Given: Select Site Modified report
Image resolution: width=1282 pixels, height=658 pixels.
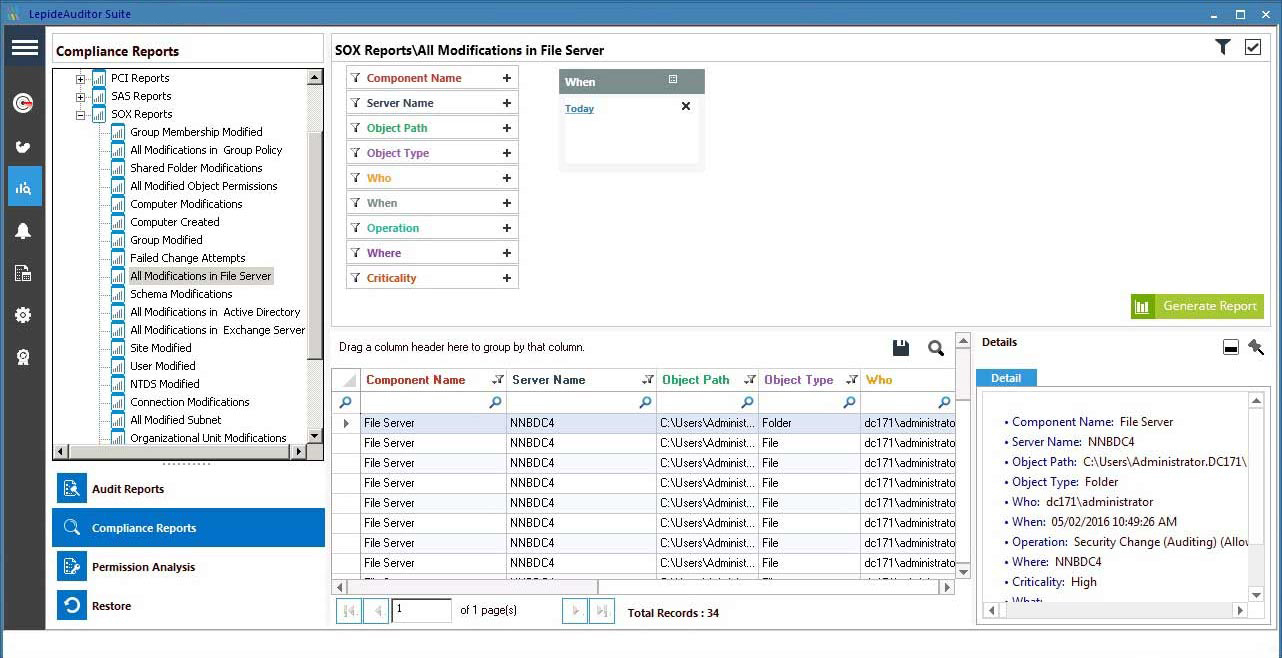Looking at the screenshot, I should pos(160,348).
